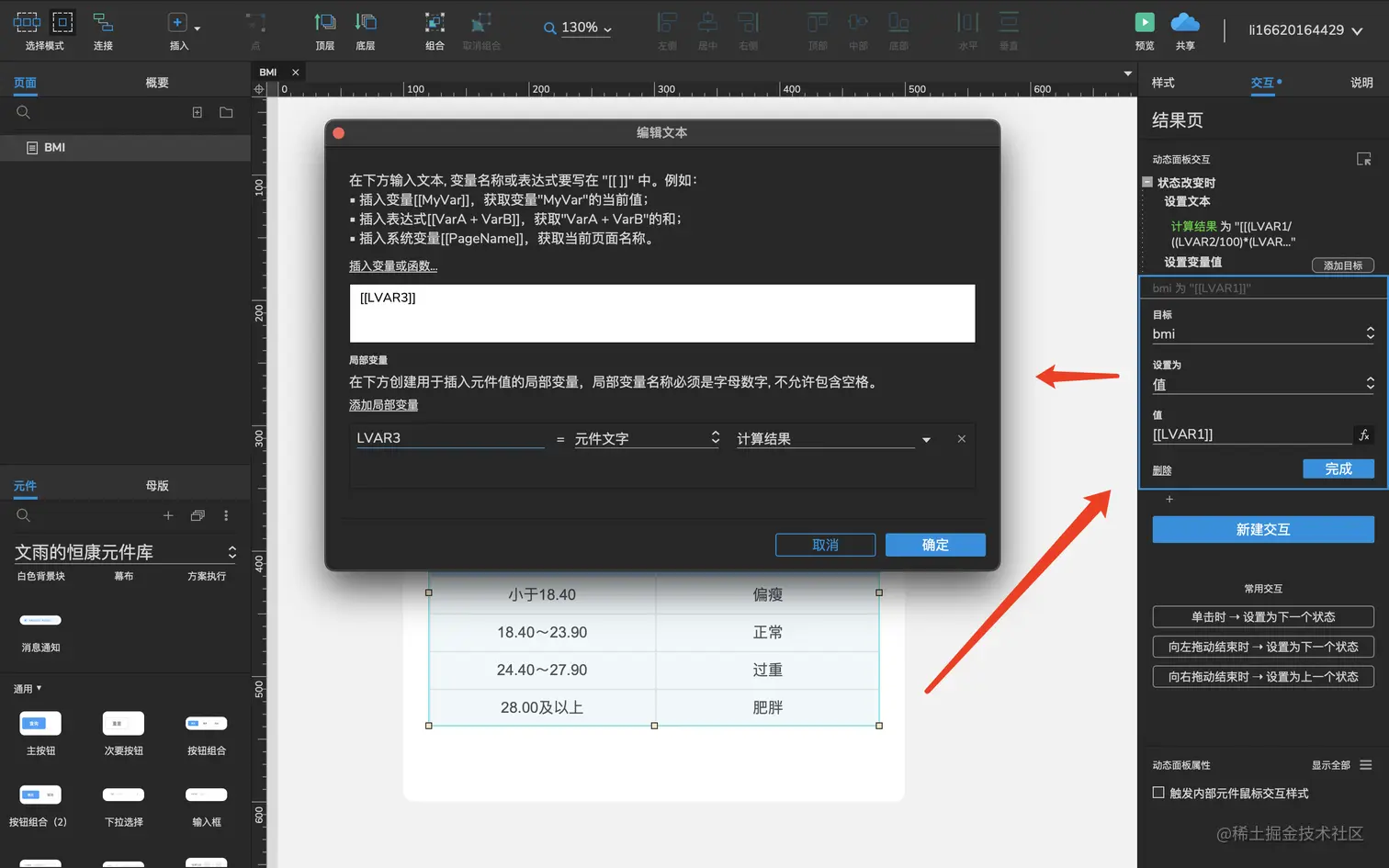Viewport: 1389px width, 868px height.
Task: Add a widget library plus icon
Action: 168,515
